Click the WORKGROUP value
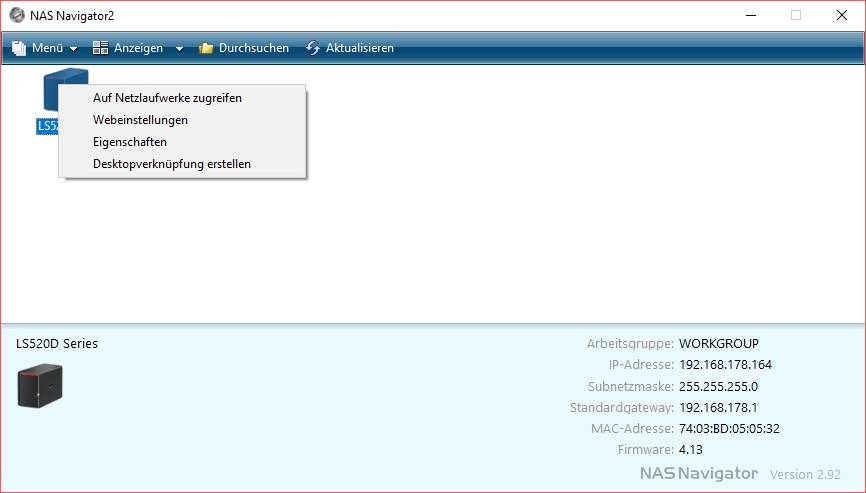 (x=719, y=343)
